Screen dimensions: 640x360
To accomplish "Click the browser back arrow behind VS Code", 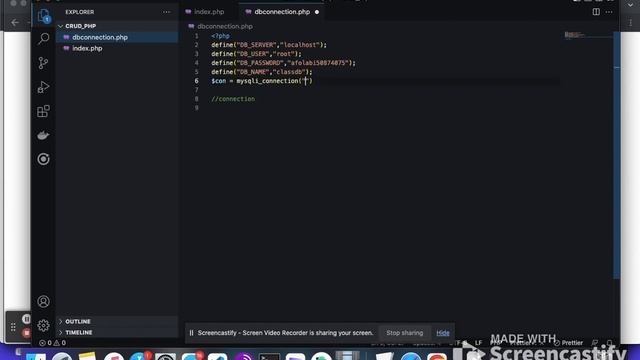I will tap(15, 22).
